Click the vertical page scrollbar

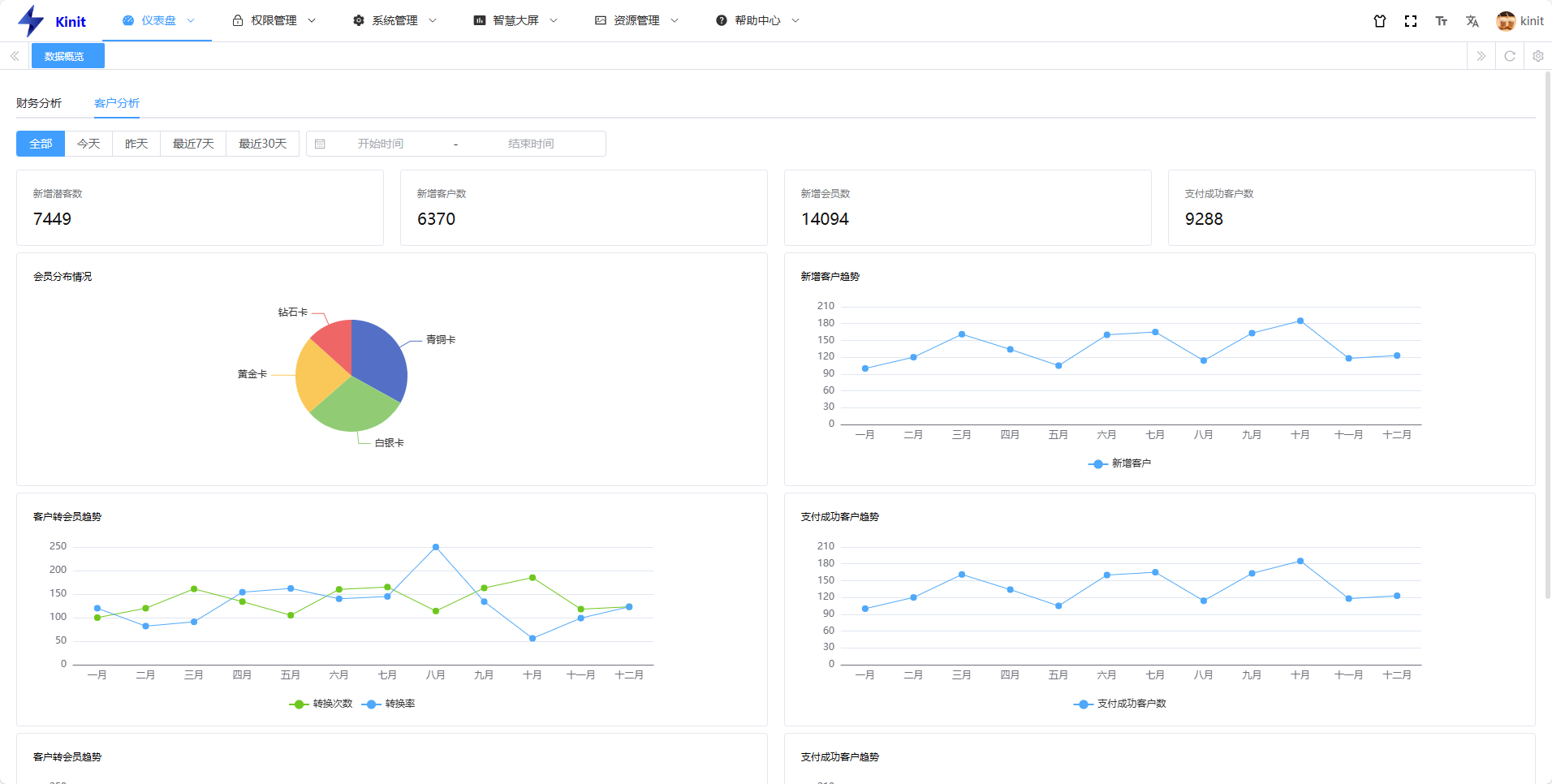click(1548, 335)
